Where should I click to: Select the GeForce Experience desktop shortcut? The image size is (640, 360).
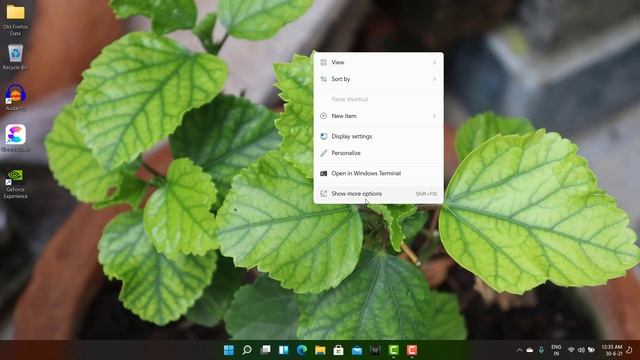pos(16,184)
